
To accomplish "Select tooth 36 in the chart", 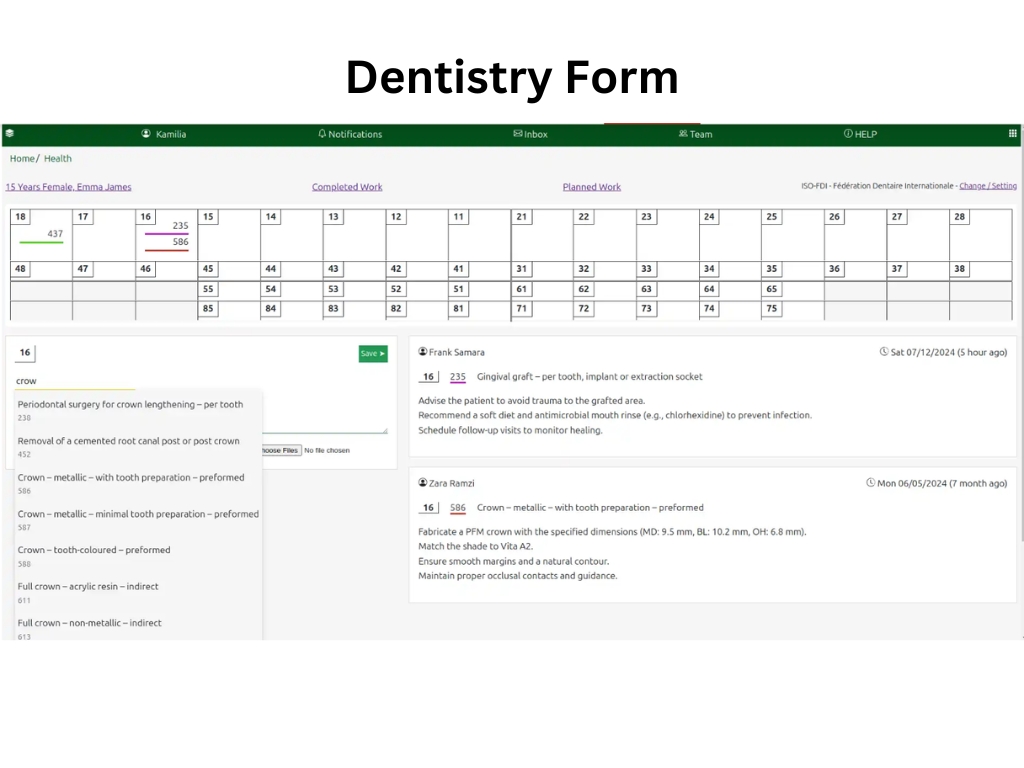I will (x=834, y=268).
